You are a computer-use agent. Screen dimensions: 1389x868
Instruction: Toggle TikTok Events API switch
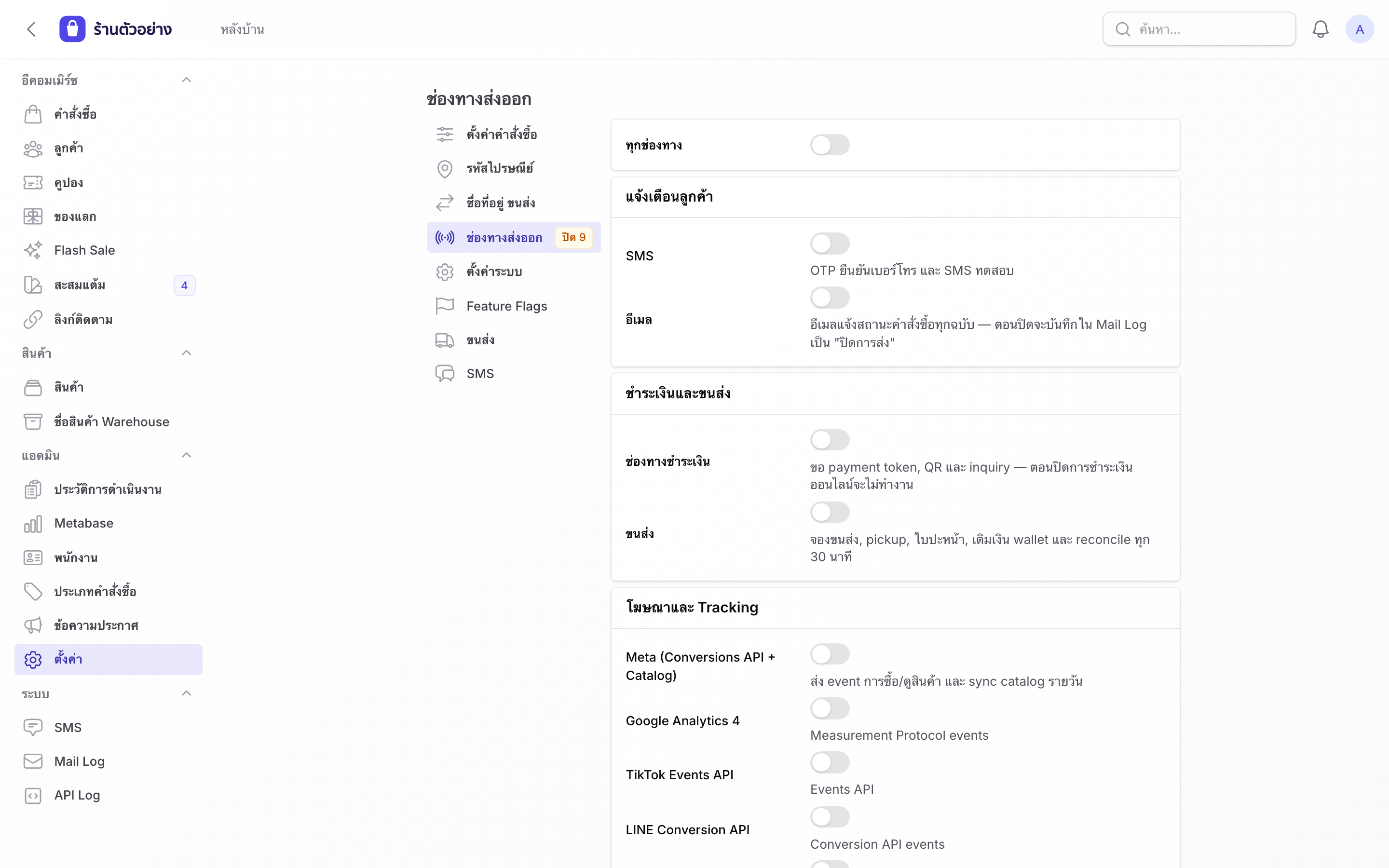830,762
